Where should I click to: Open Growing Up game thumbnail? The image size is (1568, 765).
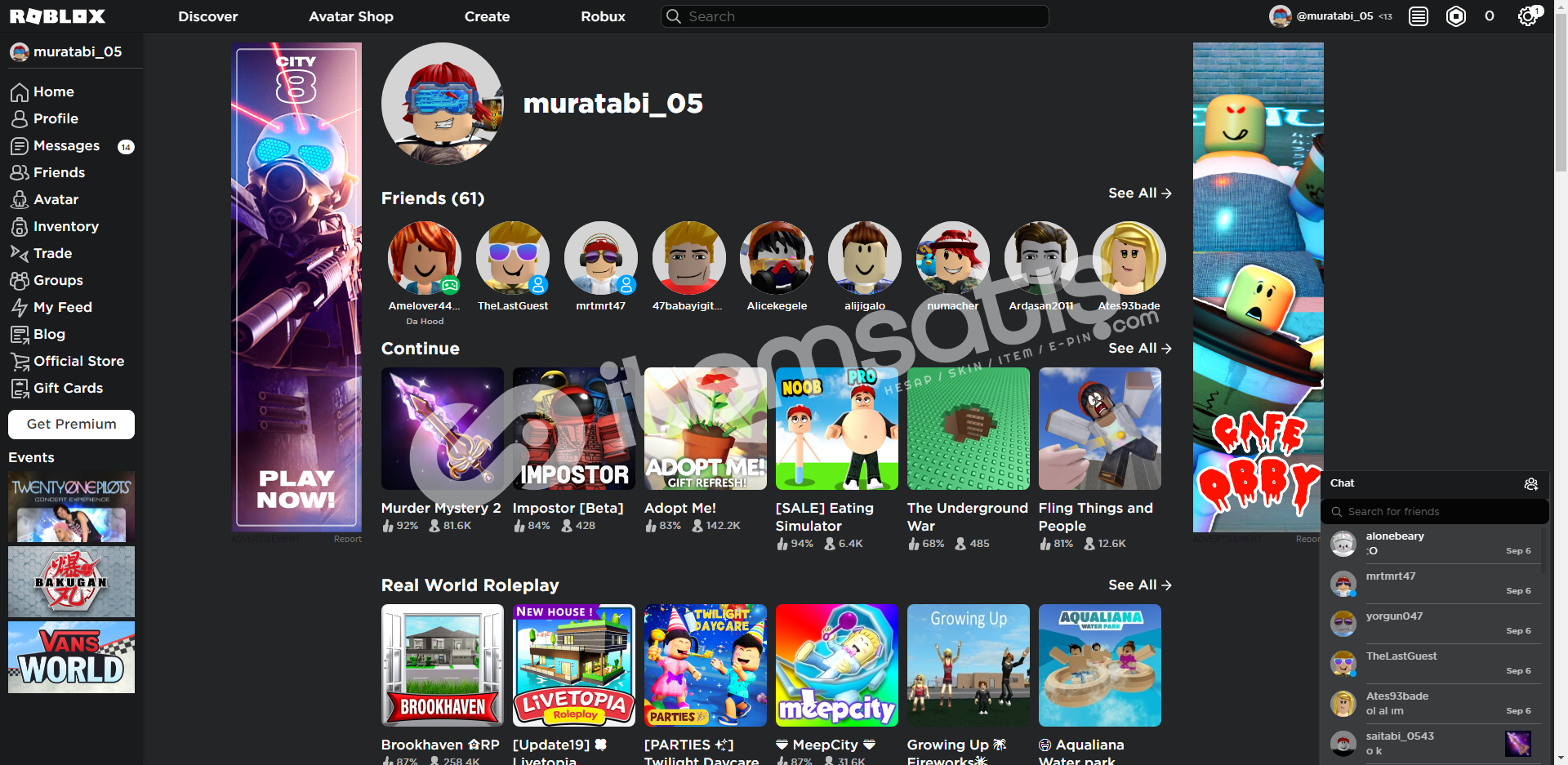click(969, 665)
